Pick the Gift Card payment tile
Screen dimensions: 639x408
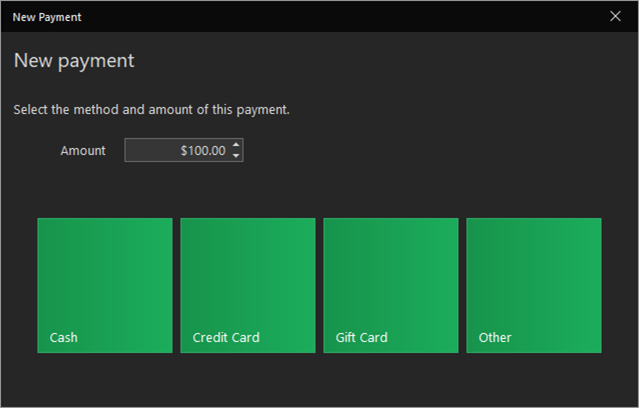pos(391,285)
